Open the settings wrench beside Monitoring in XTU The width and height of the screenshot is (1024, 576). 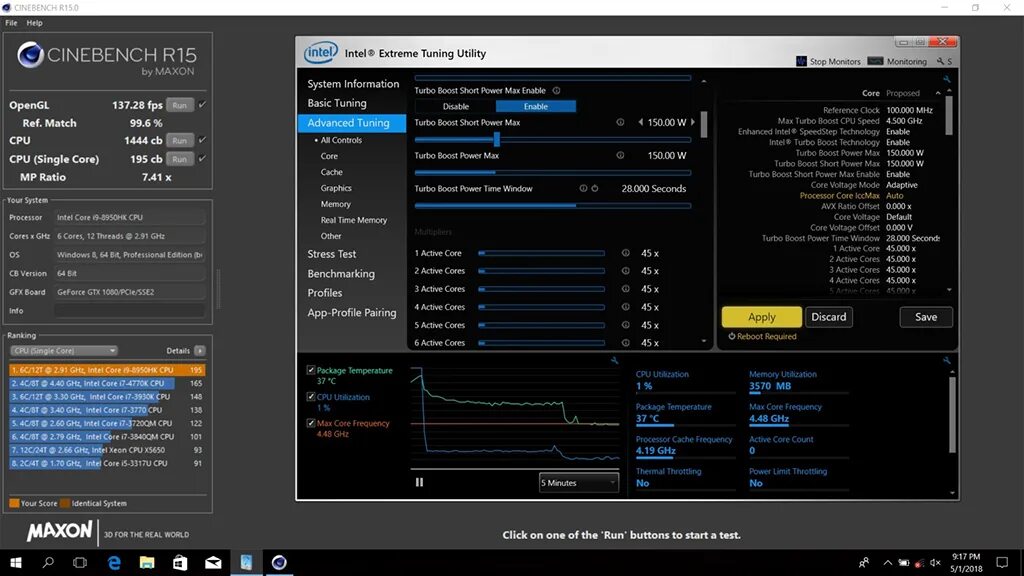tap(940, 61)
